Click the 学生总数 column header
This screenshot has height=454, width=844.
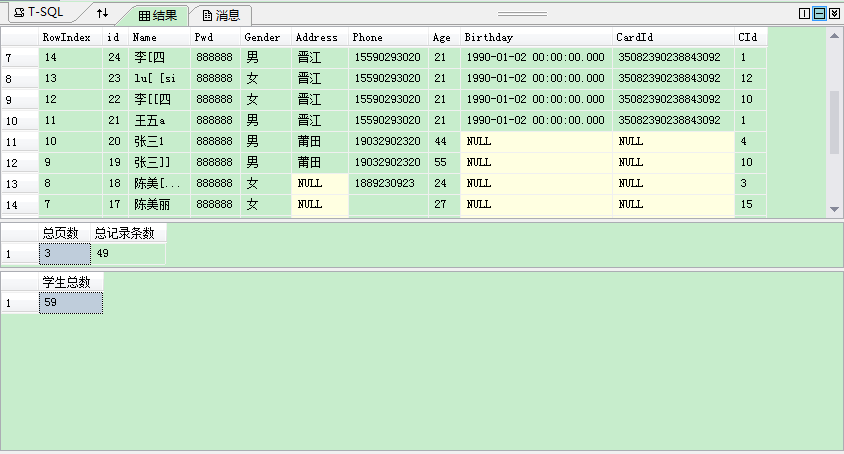click(x=71, y=282)
